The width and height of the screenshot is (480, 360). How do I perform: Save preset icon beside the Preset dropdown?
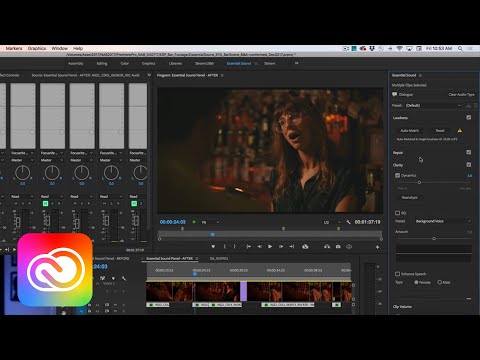[469, 105]
